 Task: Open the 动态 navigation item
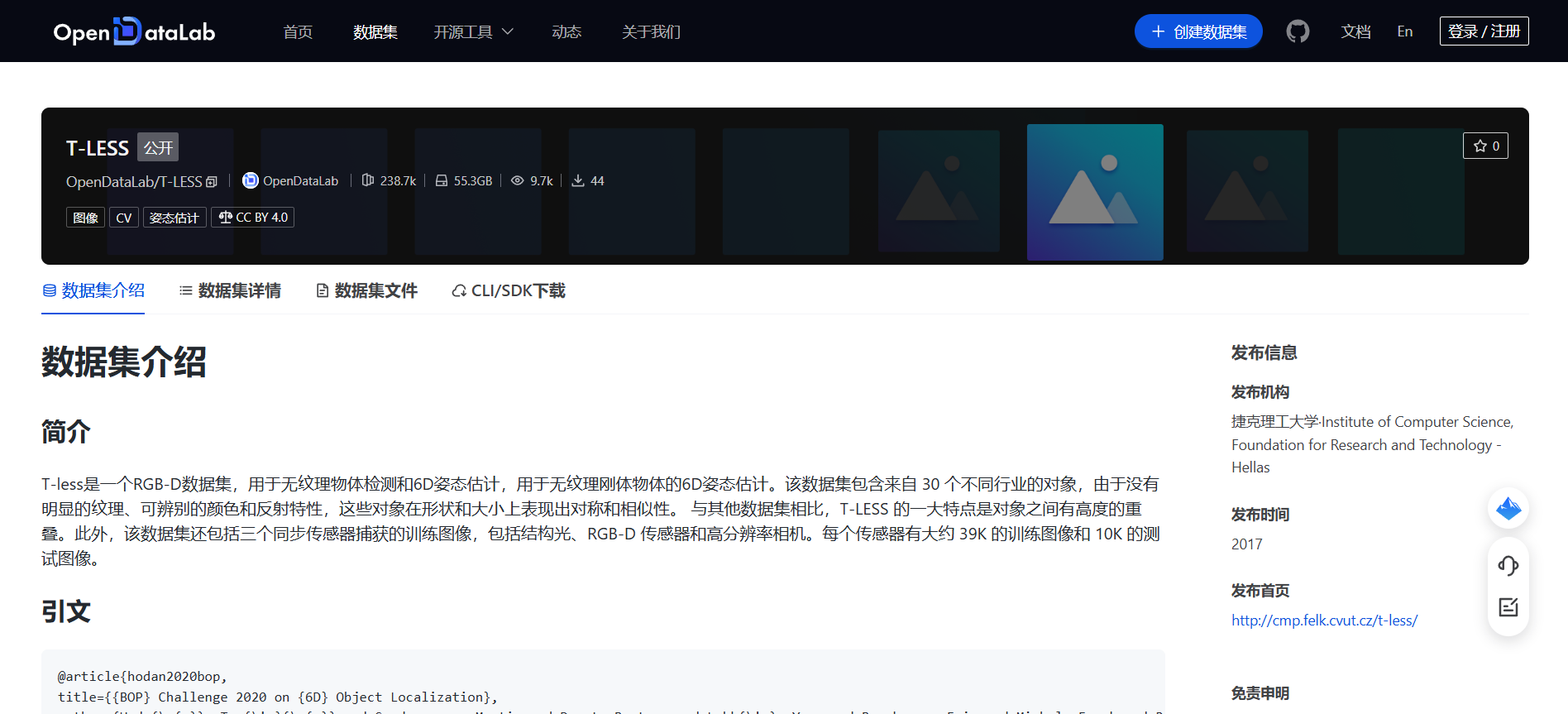click(x=566, y=31)
